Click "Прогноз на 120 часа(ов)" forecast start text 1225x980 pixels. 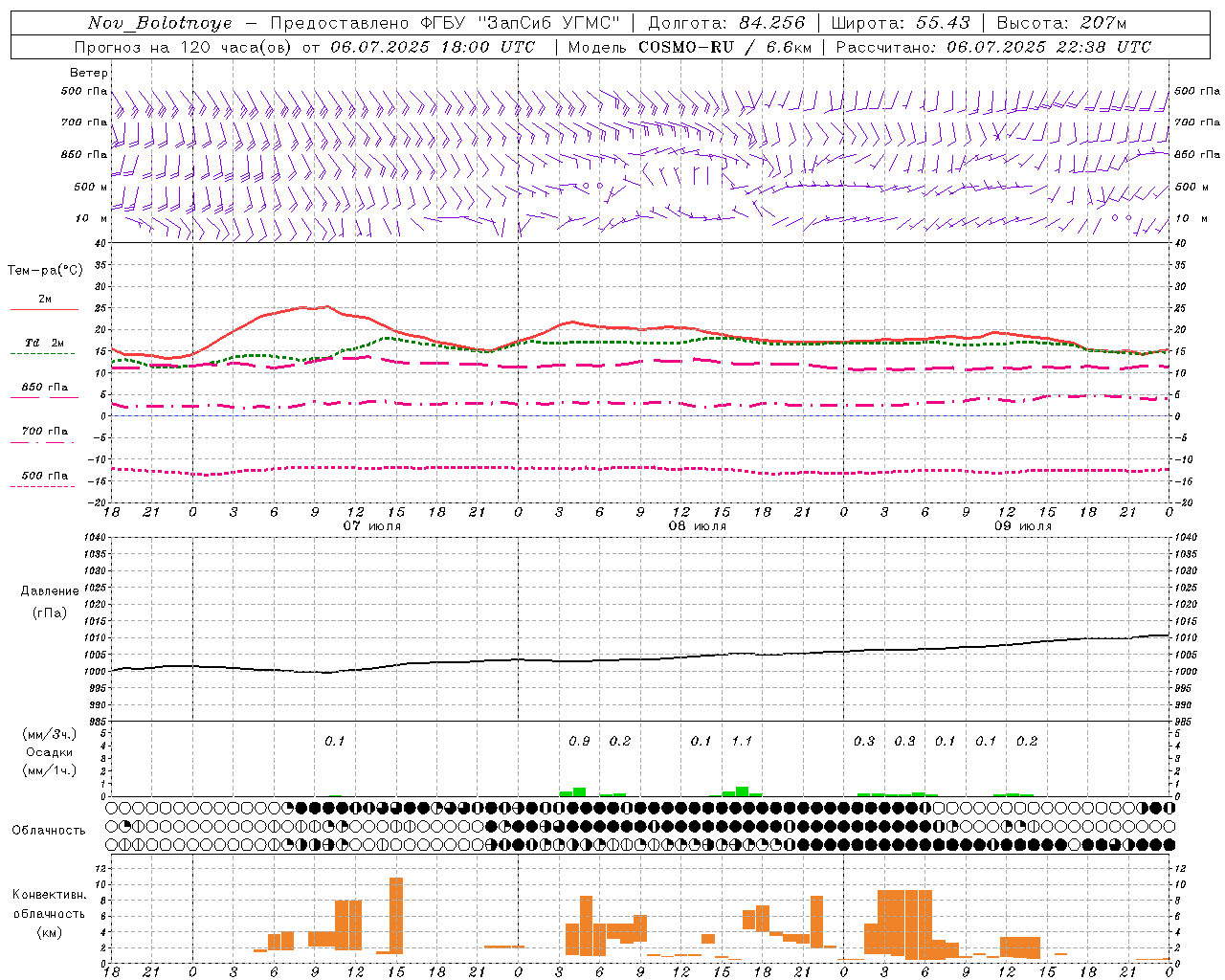[x=184, y=47]
